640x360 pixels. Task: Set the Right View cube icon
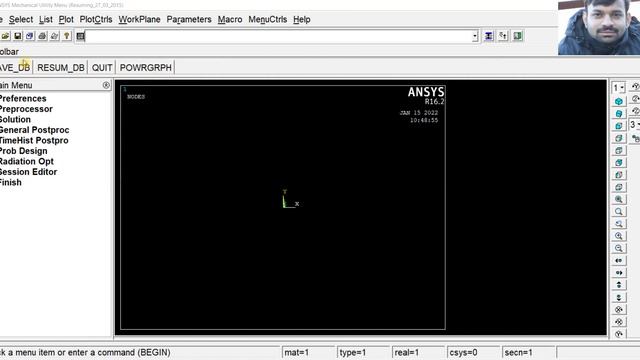pyautogui.click(x=619, y=138)
